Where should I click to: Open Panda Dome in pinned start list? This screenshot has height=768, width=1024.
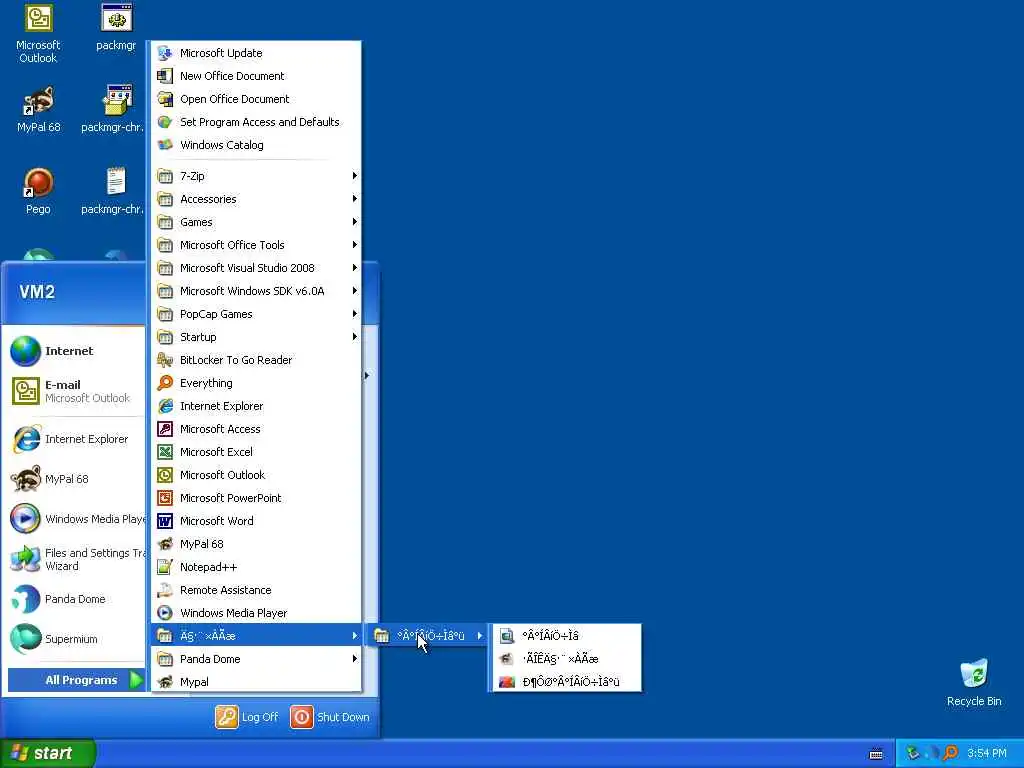tap(75, 599)
